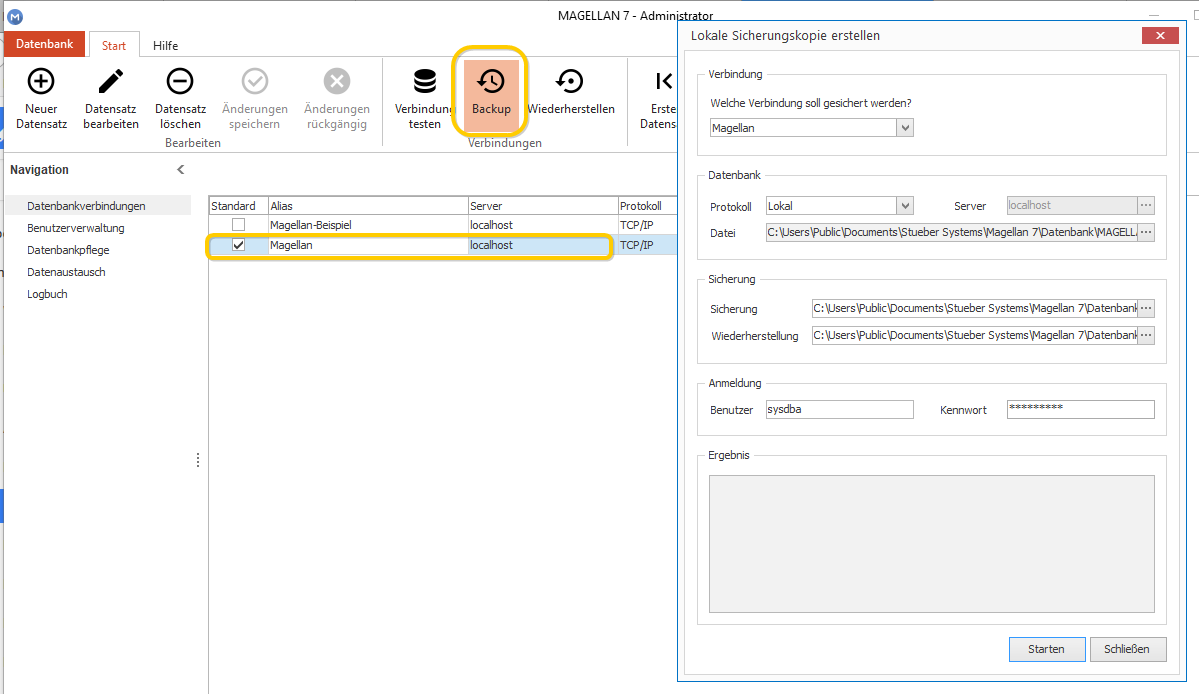Click the Verbindung testen database icon
Image resolution: width=1199 pixels, height=694 pixels.
click(x=424, y=81)
